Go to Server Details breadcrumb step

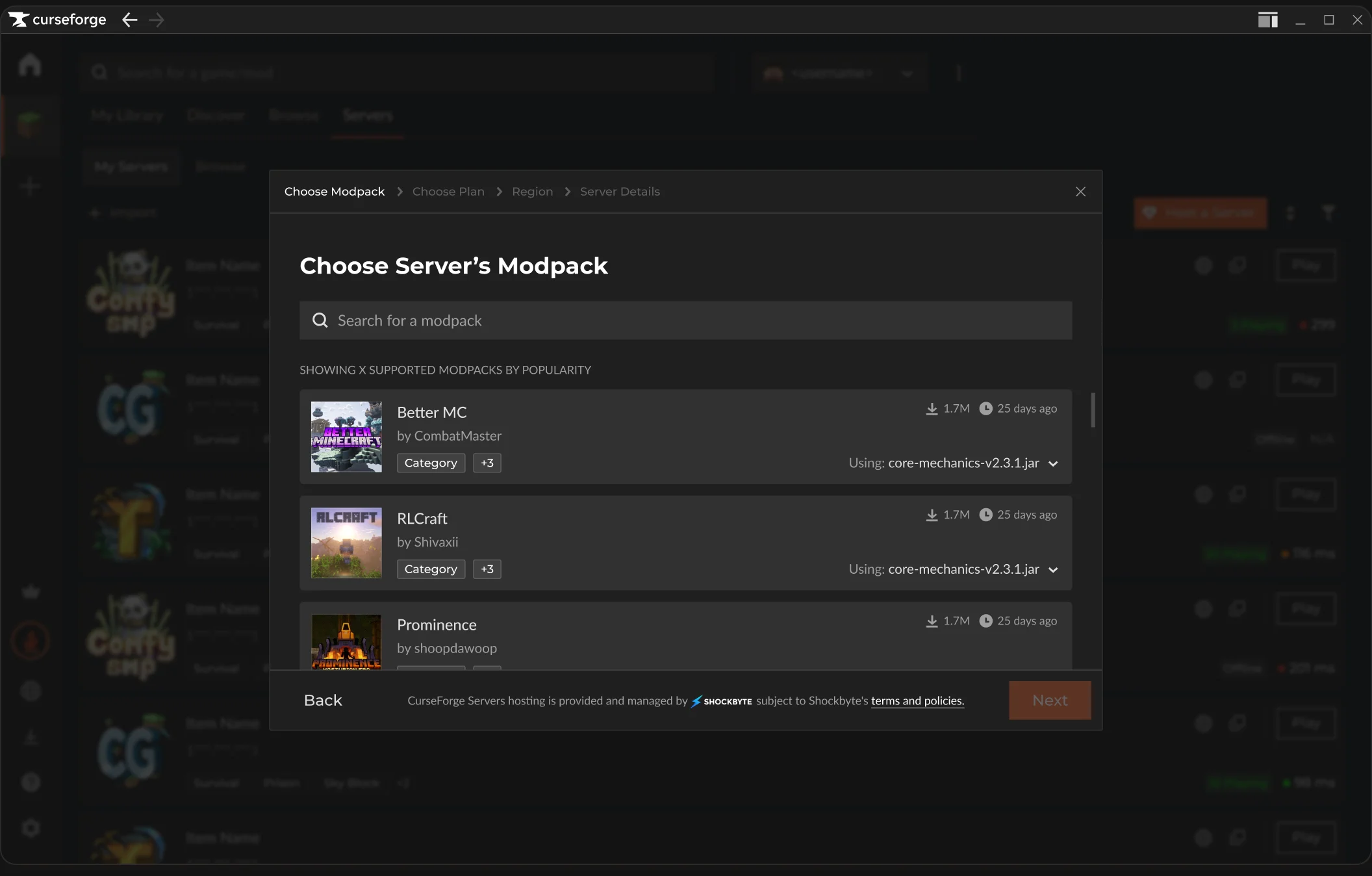click(620, 192)
